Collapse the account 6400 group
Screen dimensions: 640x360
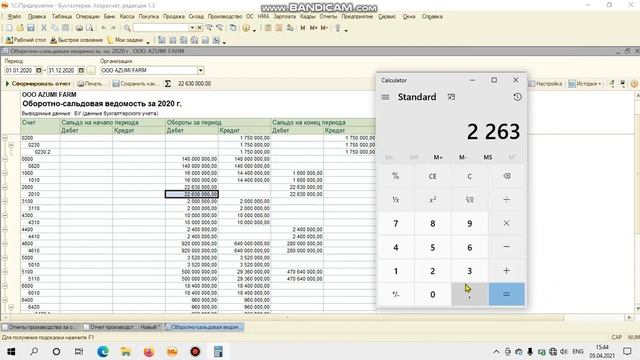5,300
